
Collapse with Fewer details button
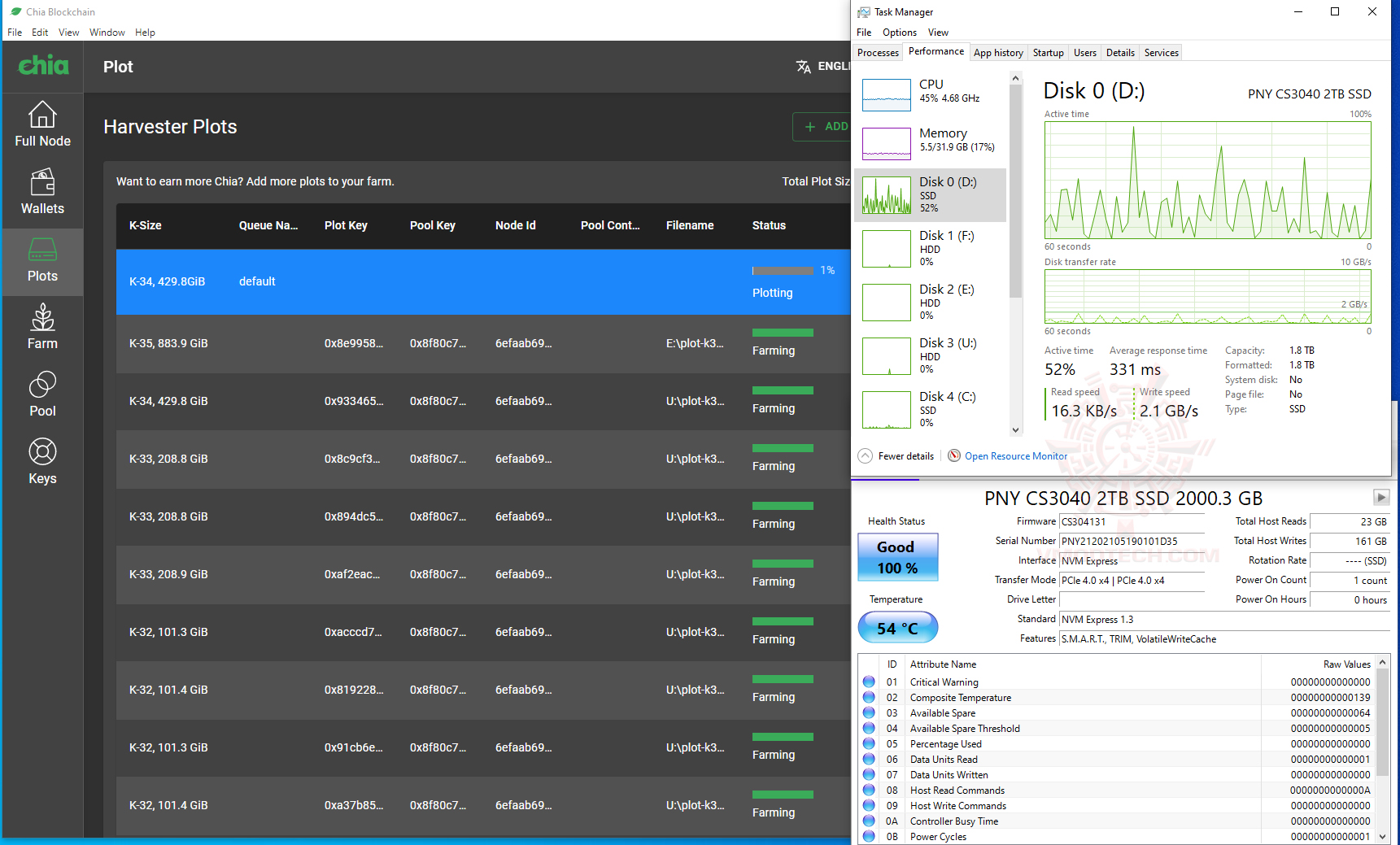[x=896, y=456]
